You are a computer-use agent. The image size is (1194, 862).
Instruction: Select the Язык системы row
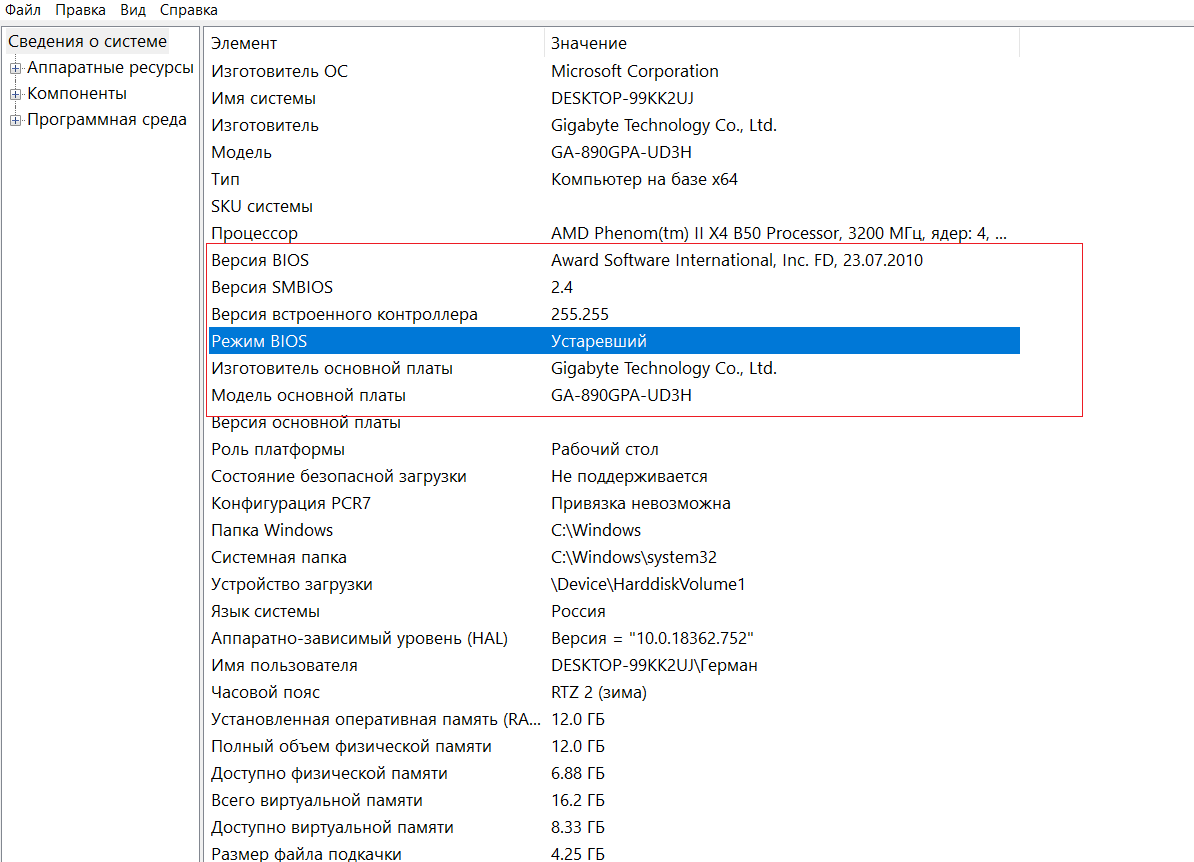[614, 611]
